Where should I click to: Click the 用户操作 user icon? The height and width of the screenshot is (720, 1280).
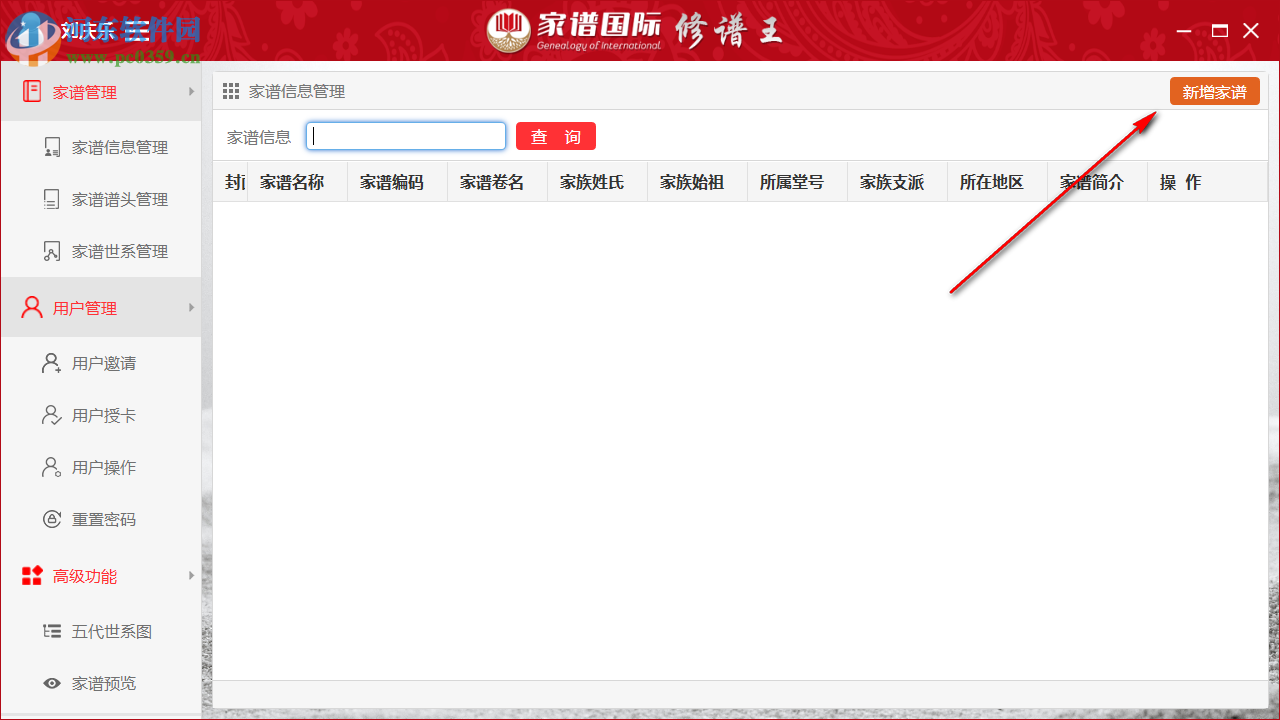(x=52, y=467)
